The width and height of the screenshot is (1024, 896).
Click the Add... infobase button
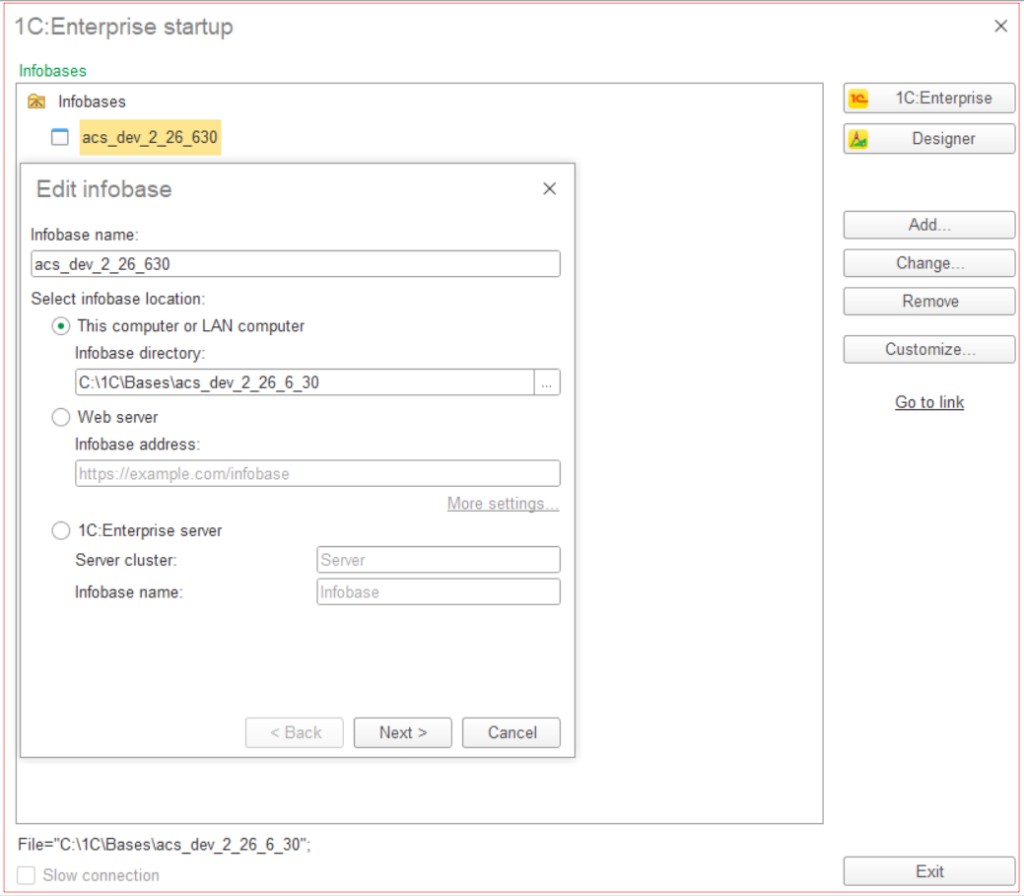click(929, 225)
